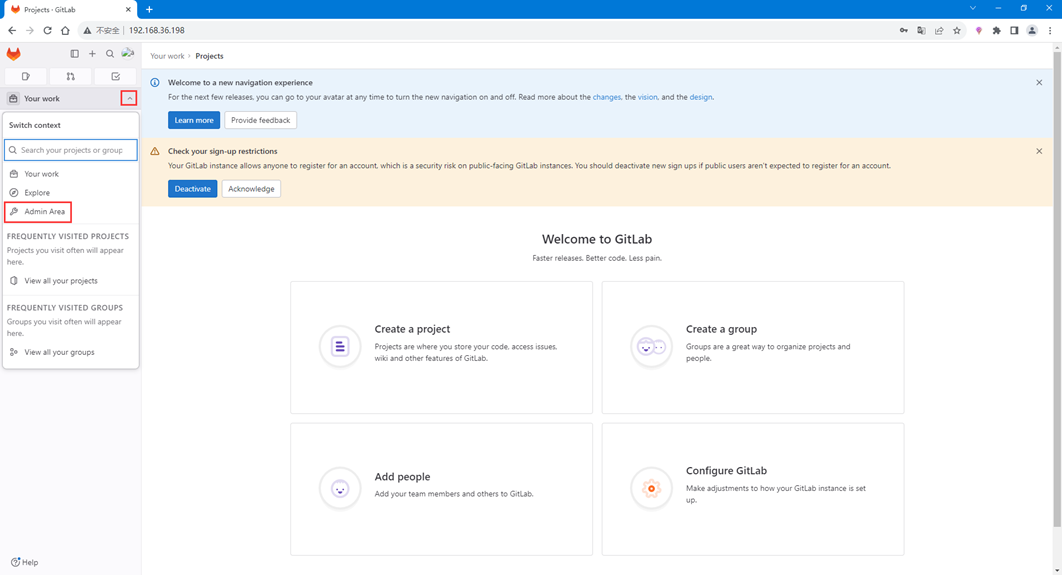1062x575 pixels.
Task: Toggle the sidebar collapse icon
Action: tap(75, 54)
